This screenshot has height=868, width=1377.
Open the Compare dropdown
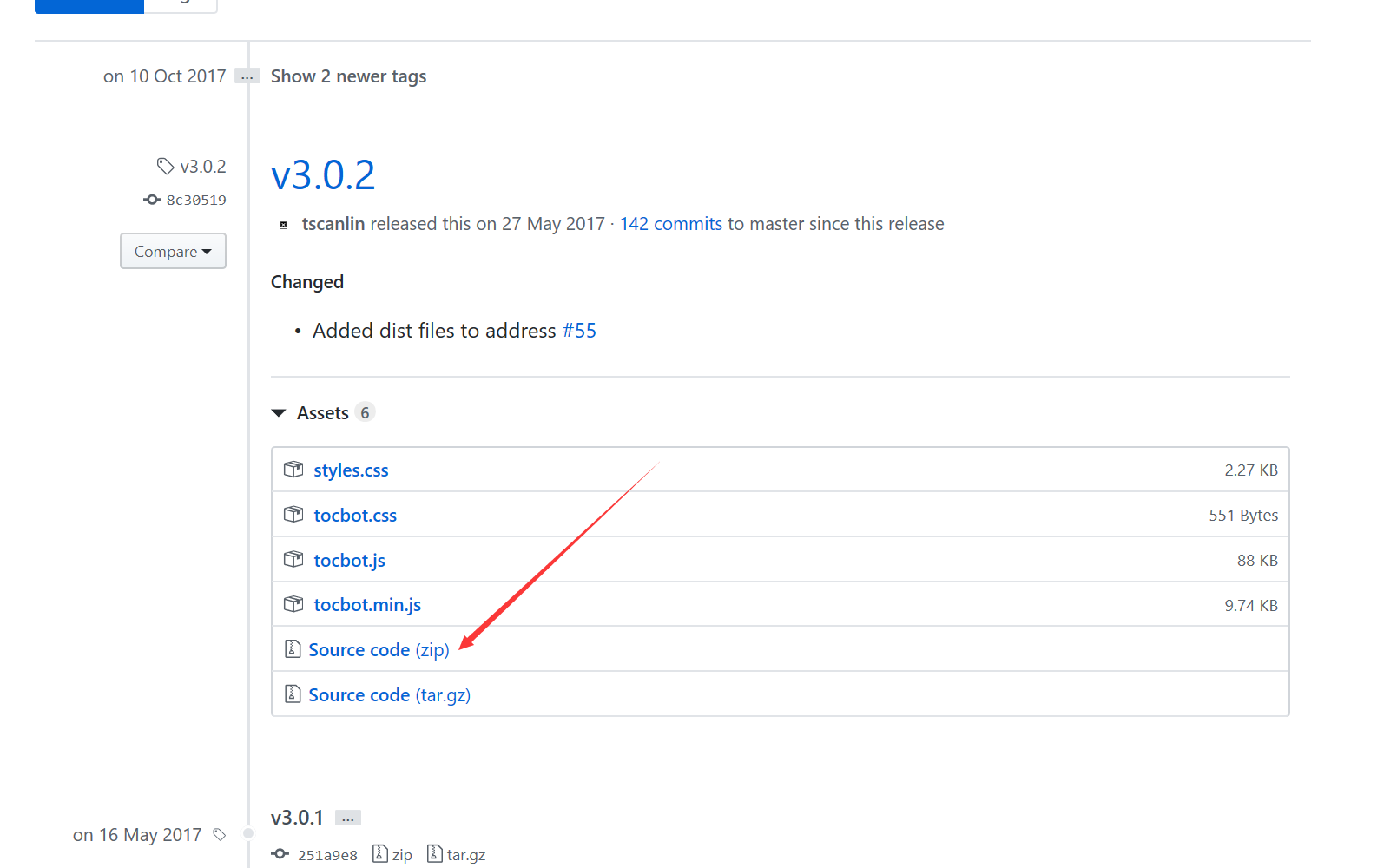point(173,251)
